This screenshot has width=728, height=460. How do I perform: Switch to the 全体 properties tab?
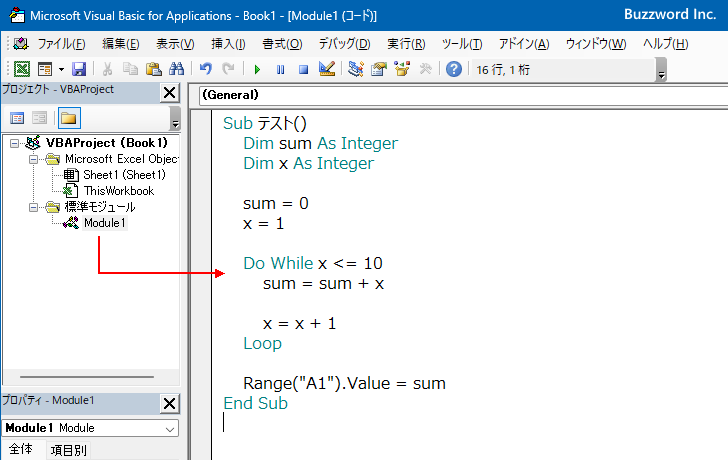click(x=21, y=449)
